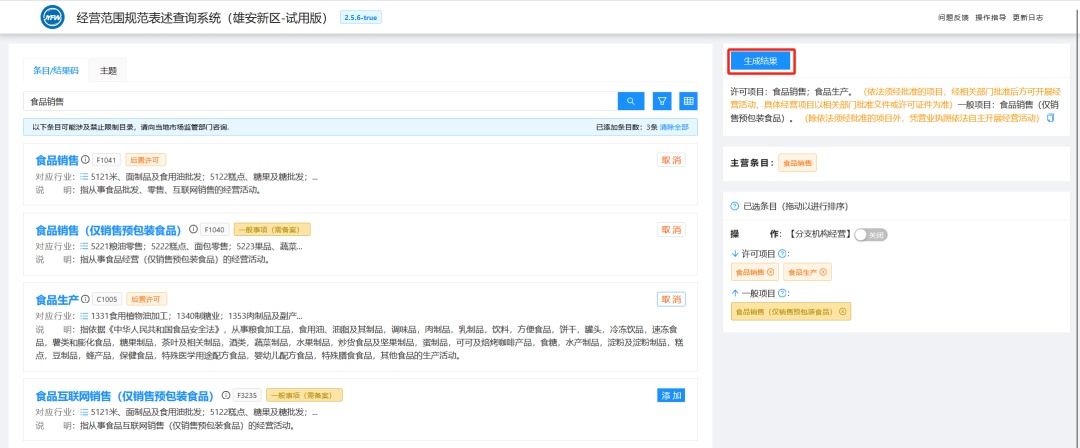The image size is (1080, 448).
Task: Switch to the 条目/结果码 tab
Action: [56, 71]
